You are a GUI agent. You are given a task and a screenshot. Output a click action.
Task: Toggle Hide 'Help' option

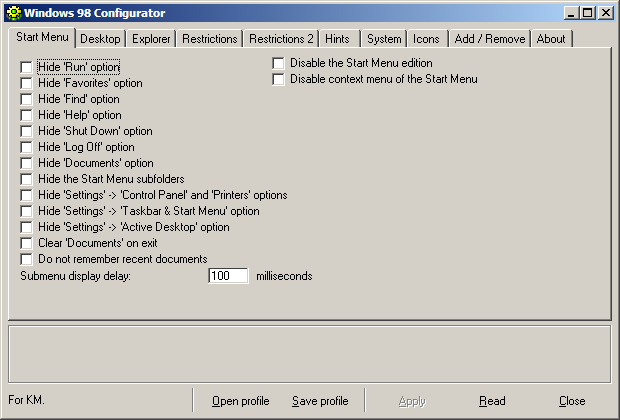point(26,115)
